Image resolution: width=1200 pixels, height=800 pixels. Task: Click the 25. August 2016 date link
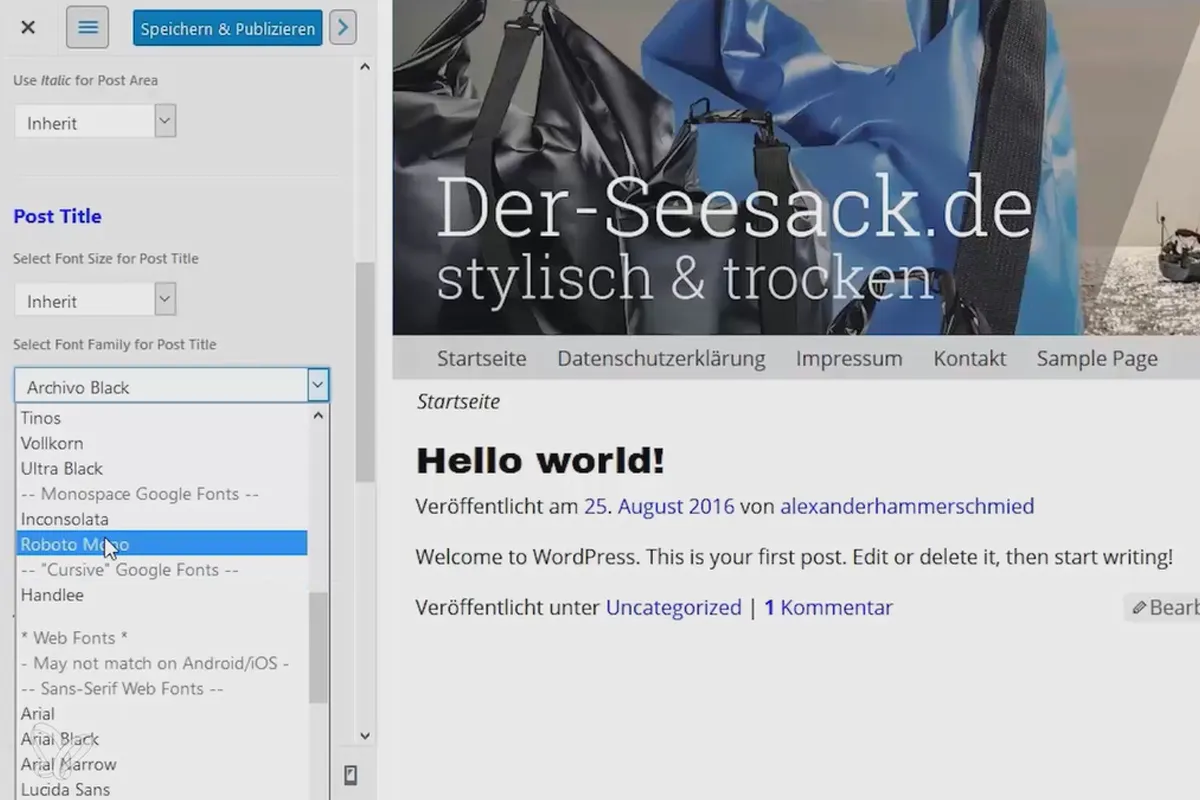click(x=659, y=506)
